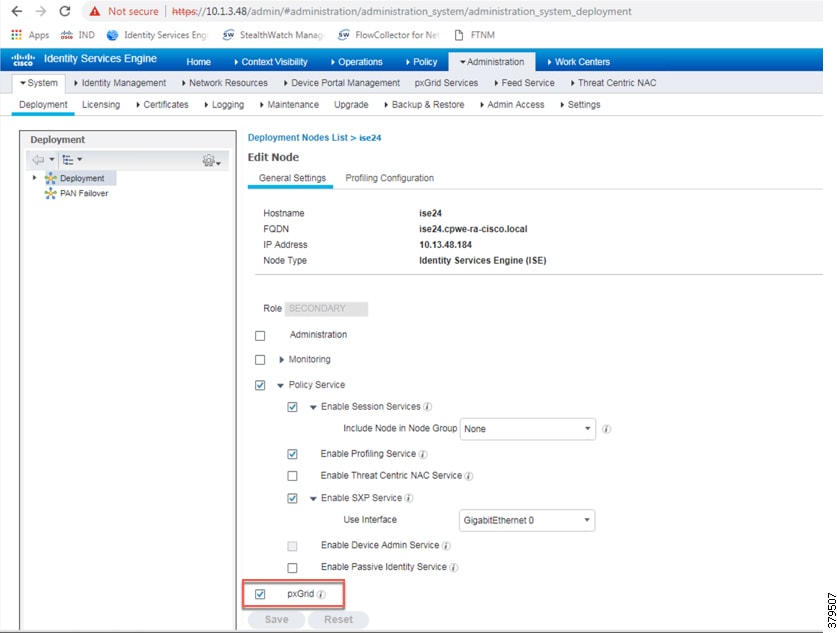
Task: Click the PAN Failover node icon
Action: pyautogui.click(x=51, y=193)
